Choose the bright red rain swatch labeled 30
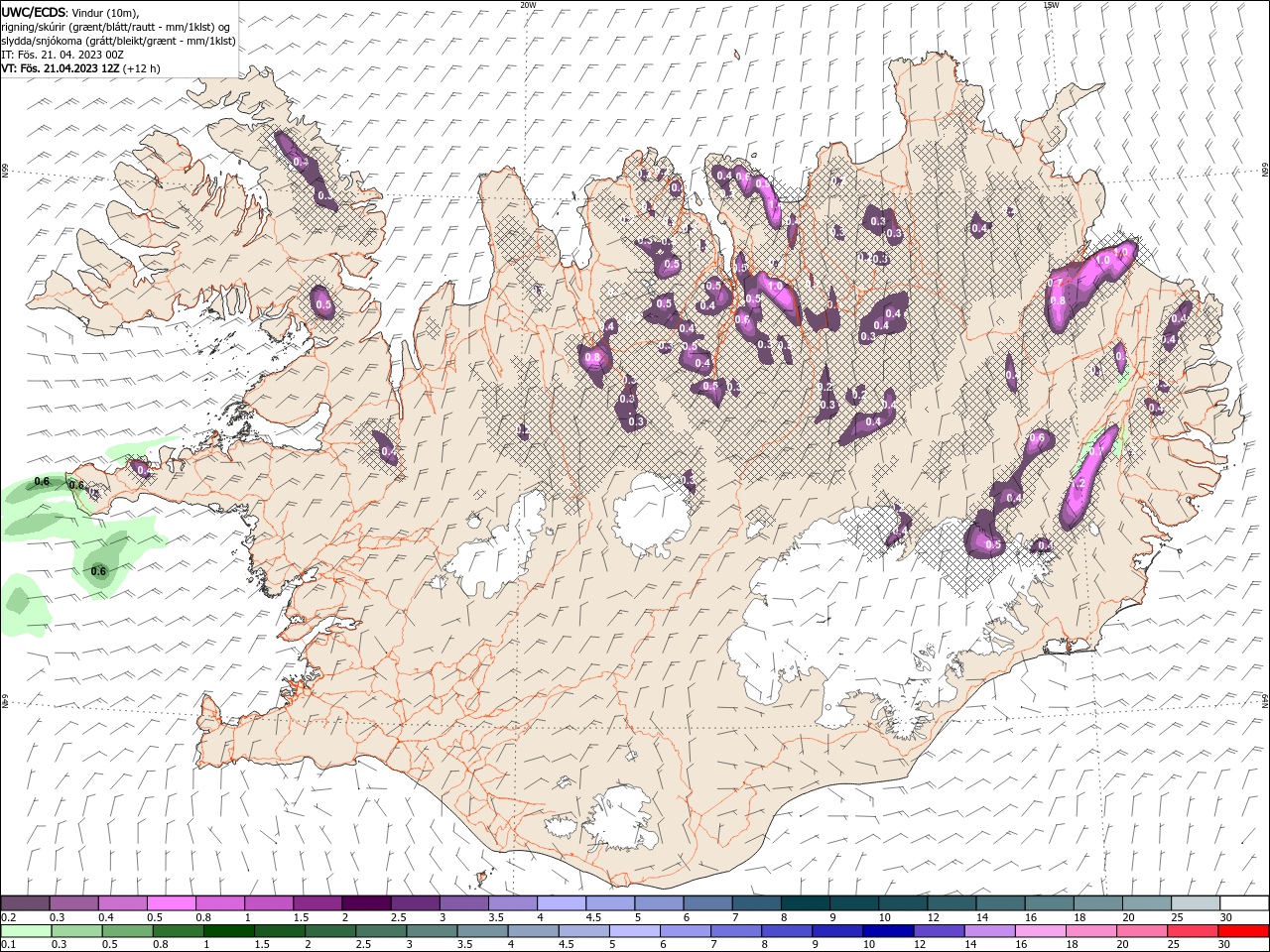The image size is (1270, 952). [x=1243, y=931]
